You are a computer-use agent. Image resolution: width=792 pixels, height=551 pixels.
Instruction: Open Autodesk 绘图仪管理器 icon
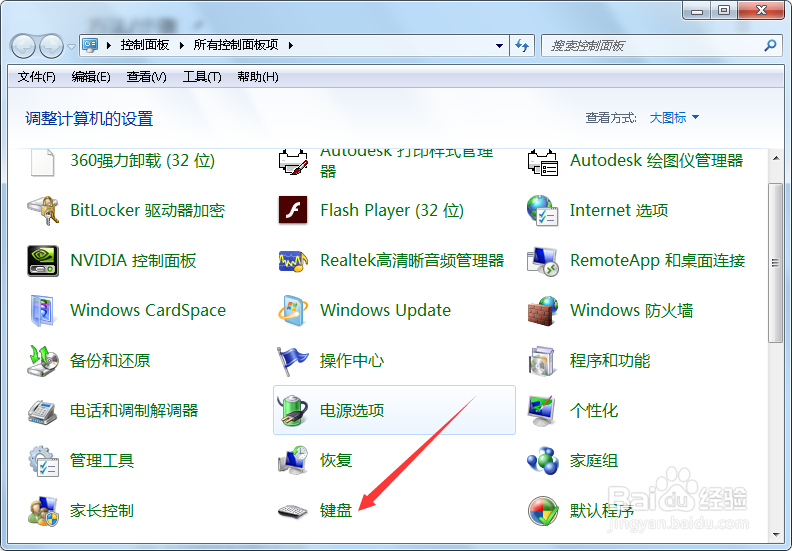[542, 163]
